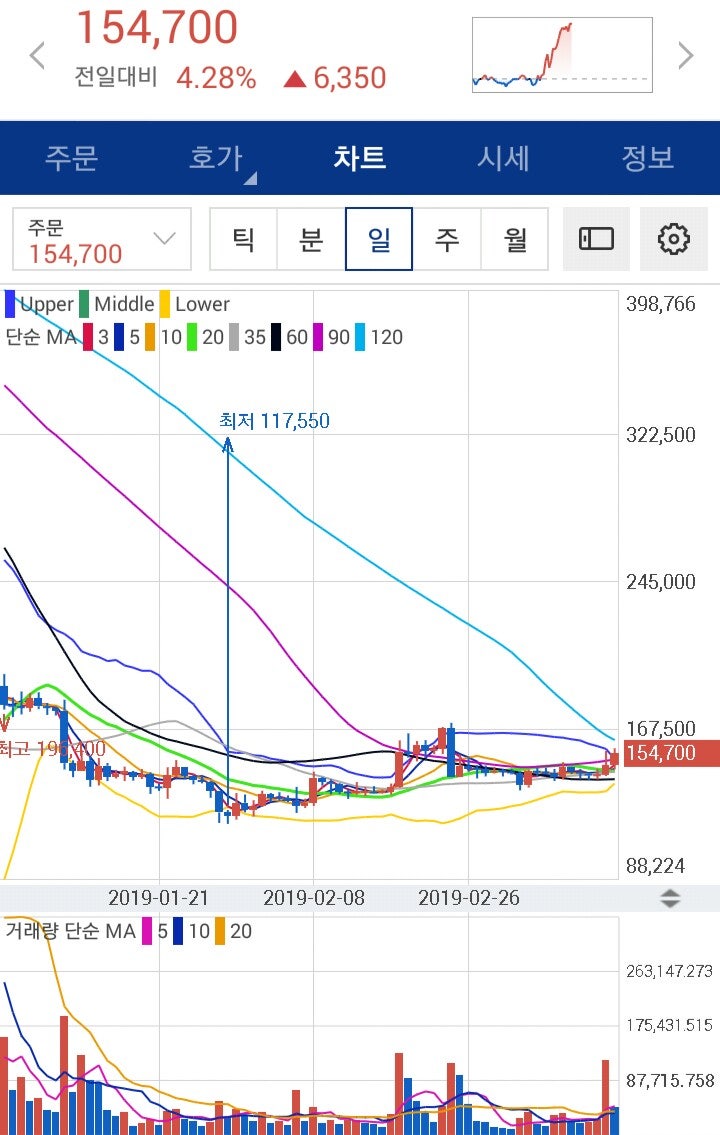Screen dimensions: 720x1135
Task: Select the 주 weekly chart interval
Action: click(x=447, y=239)
